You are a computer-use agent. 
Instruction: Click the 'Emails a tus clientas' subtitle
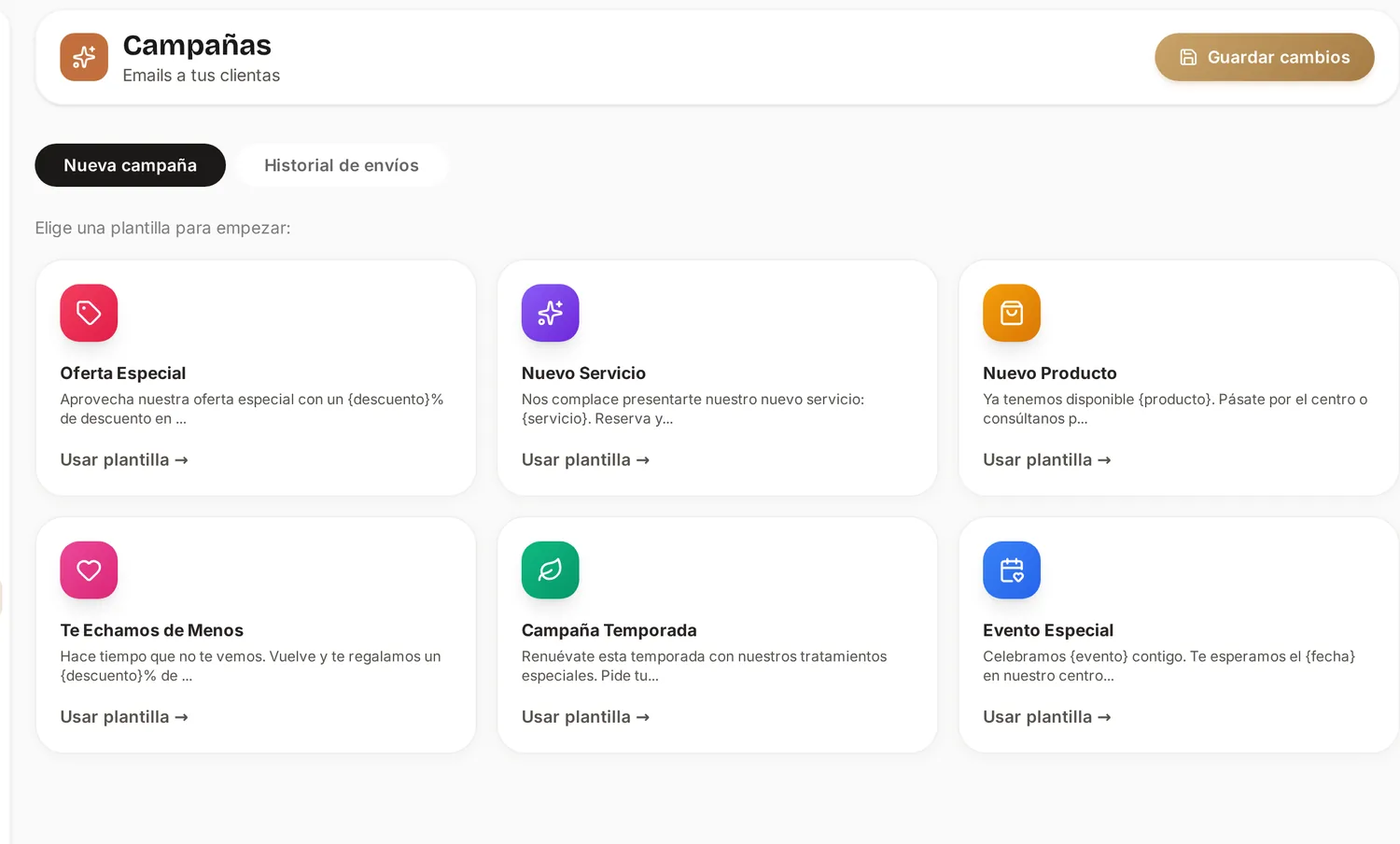click(201, 76)
